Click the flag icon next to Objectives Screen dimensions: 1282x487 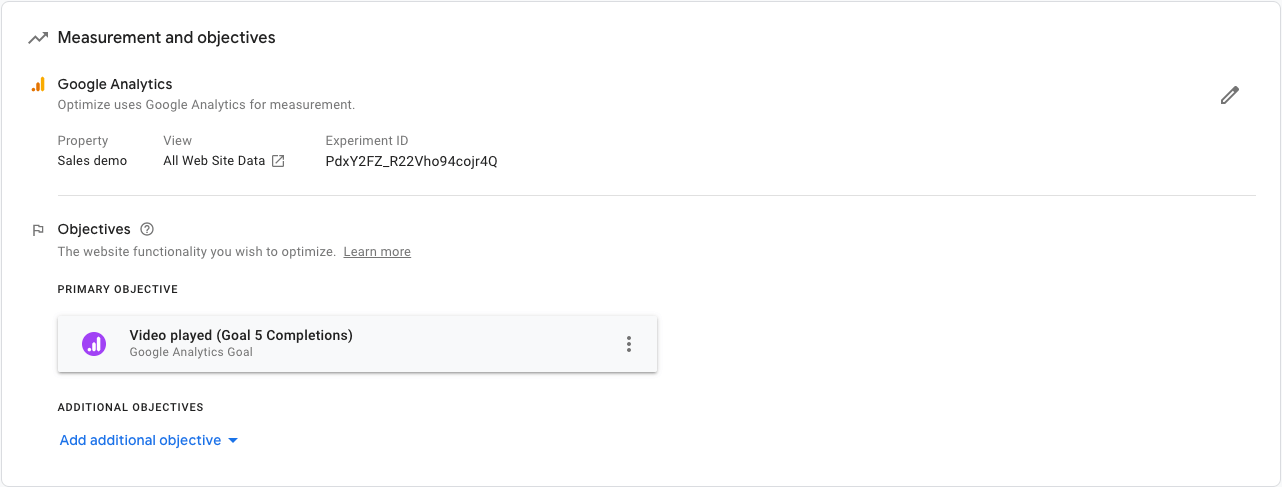[38, 230]
